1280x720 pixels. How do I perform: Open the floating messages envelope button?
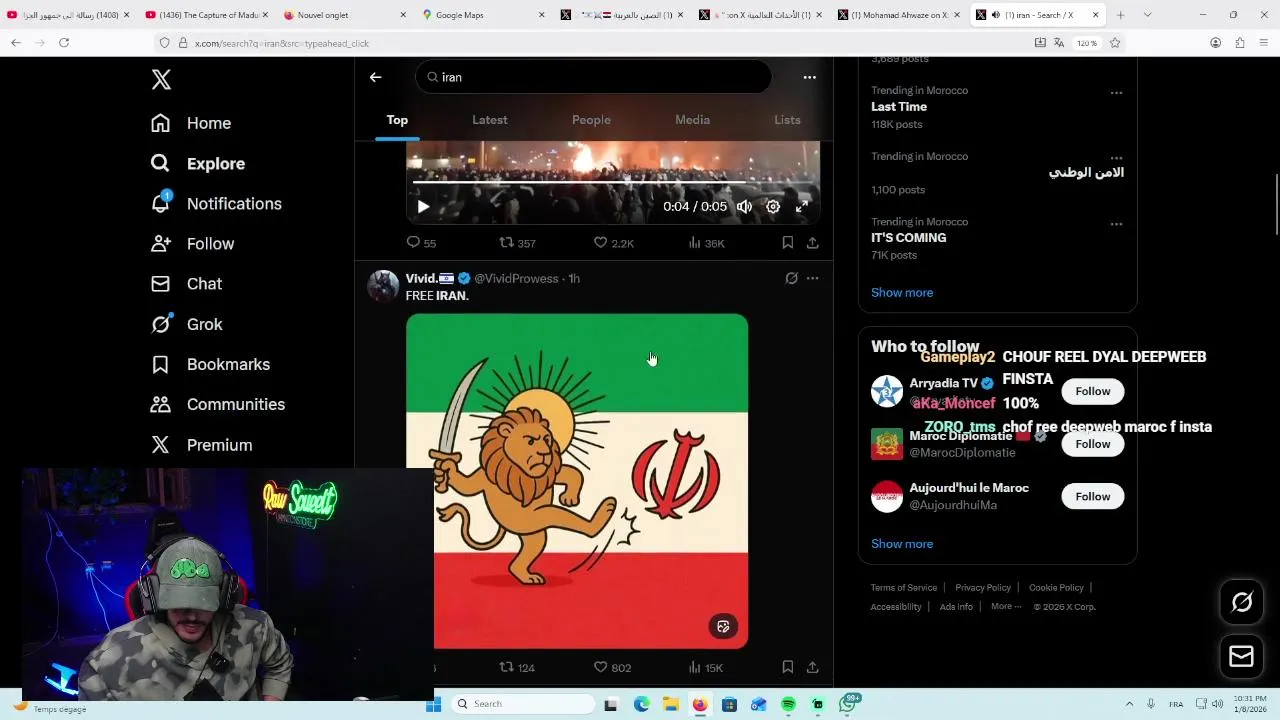coord(1241,657)
